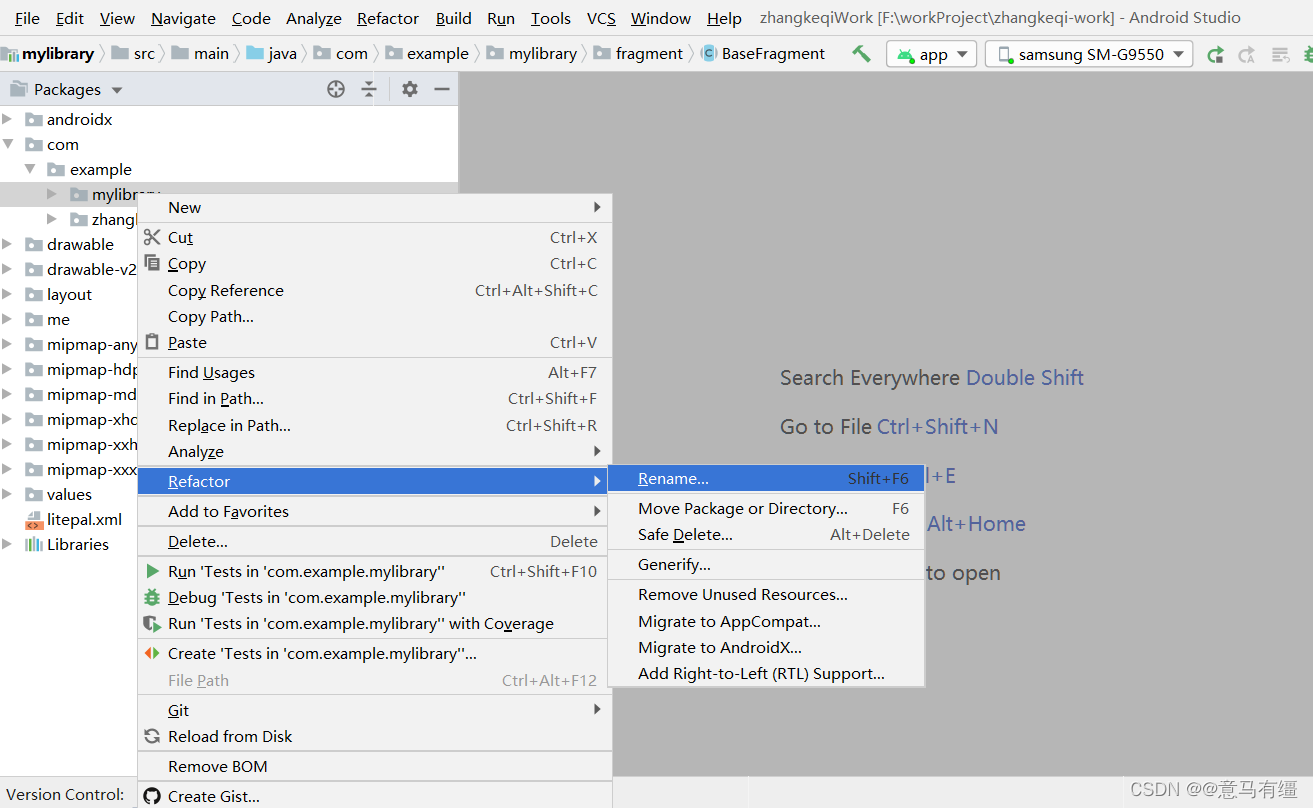Screen dimensions: 1313x808
Task: Click Paste with clipboard icon
Action: 374,342
